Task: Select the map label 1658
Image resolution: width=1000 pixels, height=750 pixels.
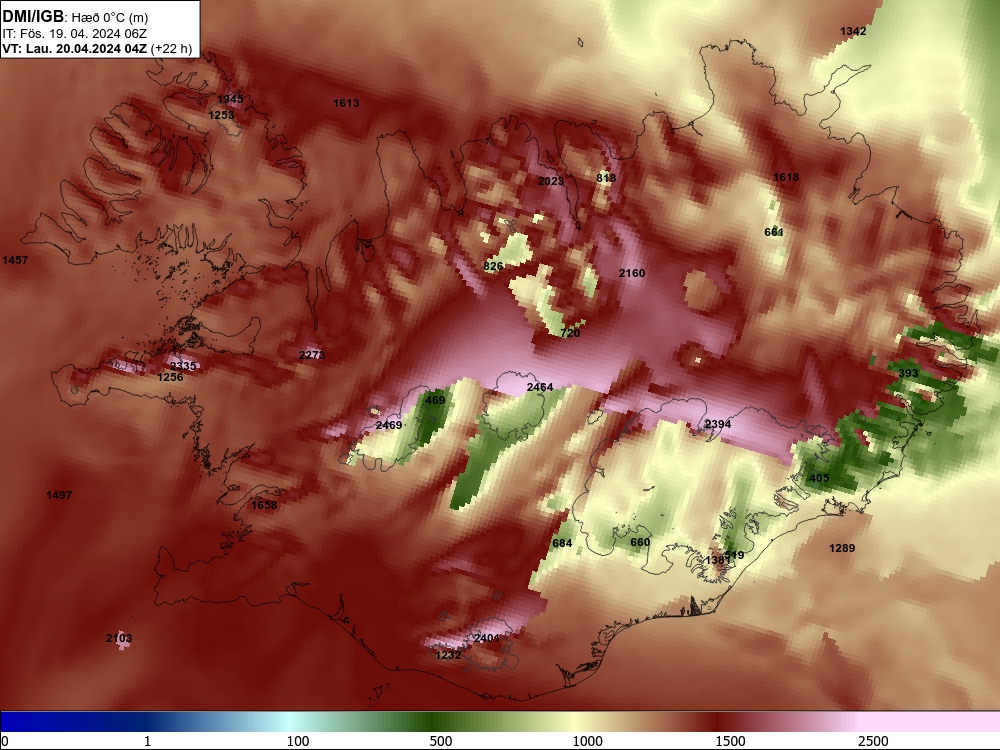Action: pos(264,505)
